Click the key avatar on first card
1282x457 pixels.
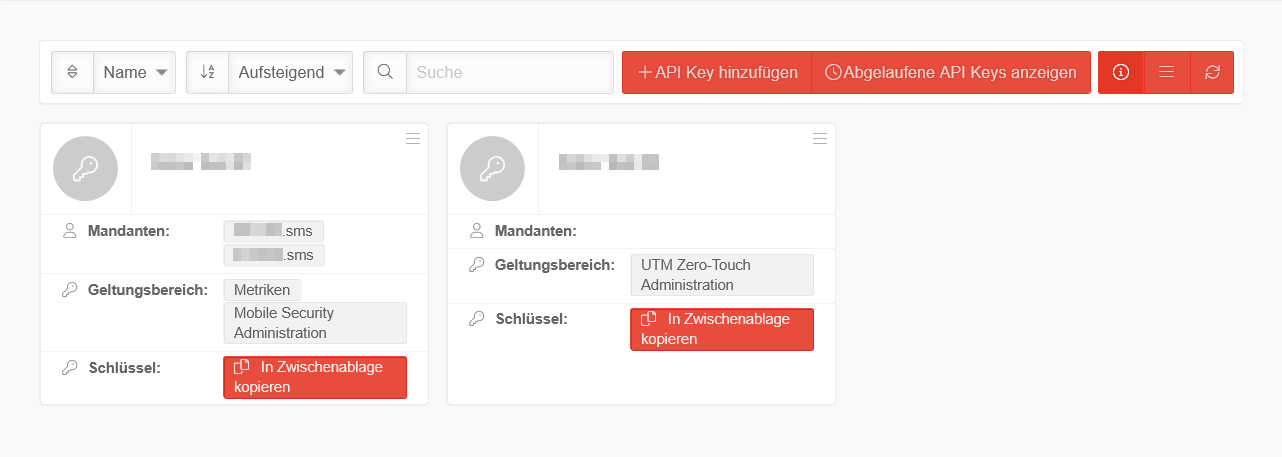pyautogui.click(x=86, y=169)
